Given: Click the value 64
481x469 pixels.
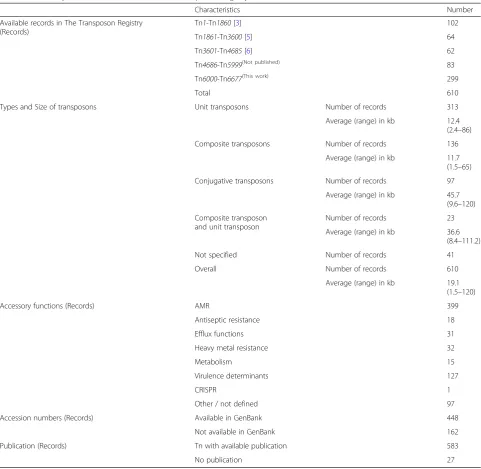Looking at the screenshot, I should [x=451, y=37].
